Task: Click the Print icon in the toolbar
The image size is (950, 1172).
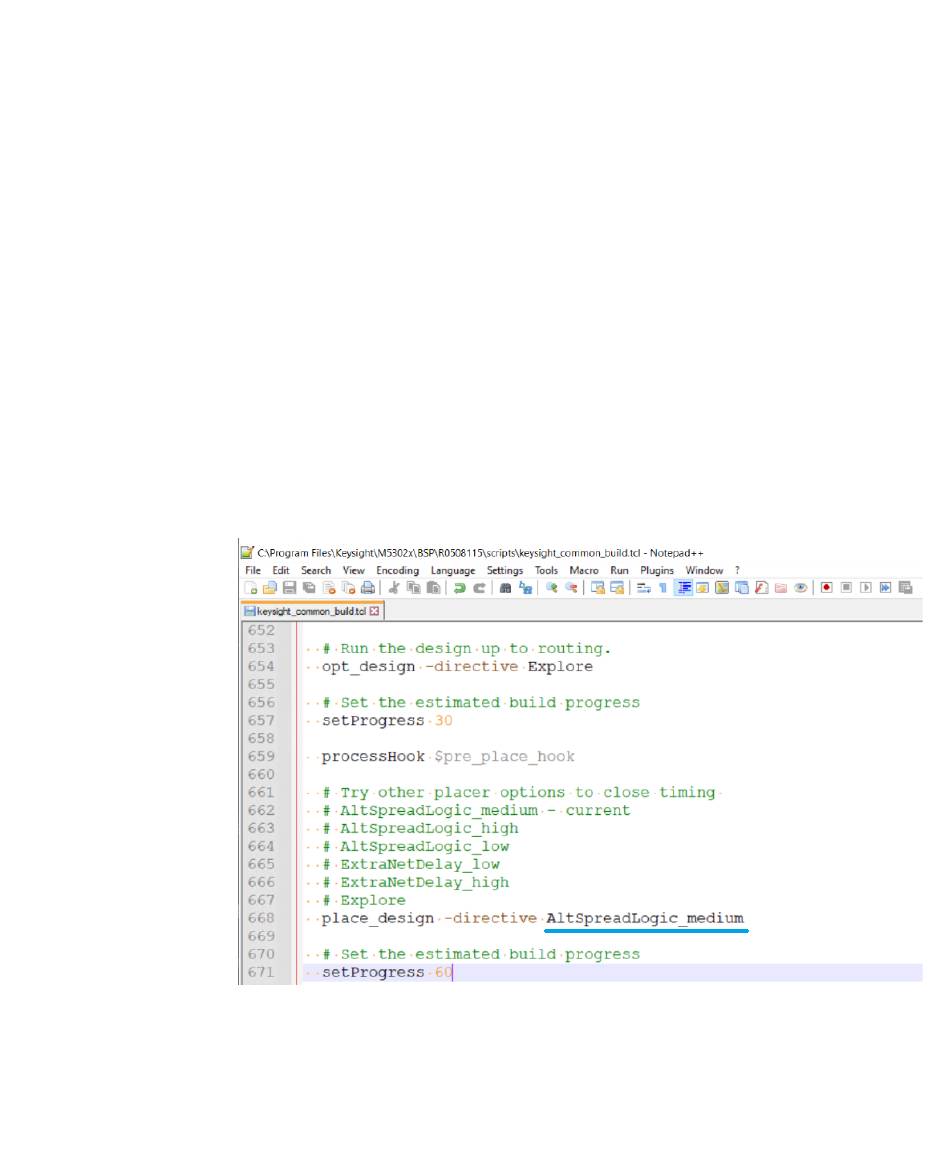Action: click(x=368, y=588)
